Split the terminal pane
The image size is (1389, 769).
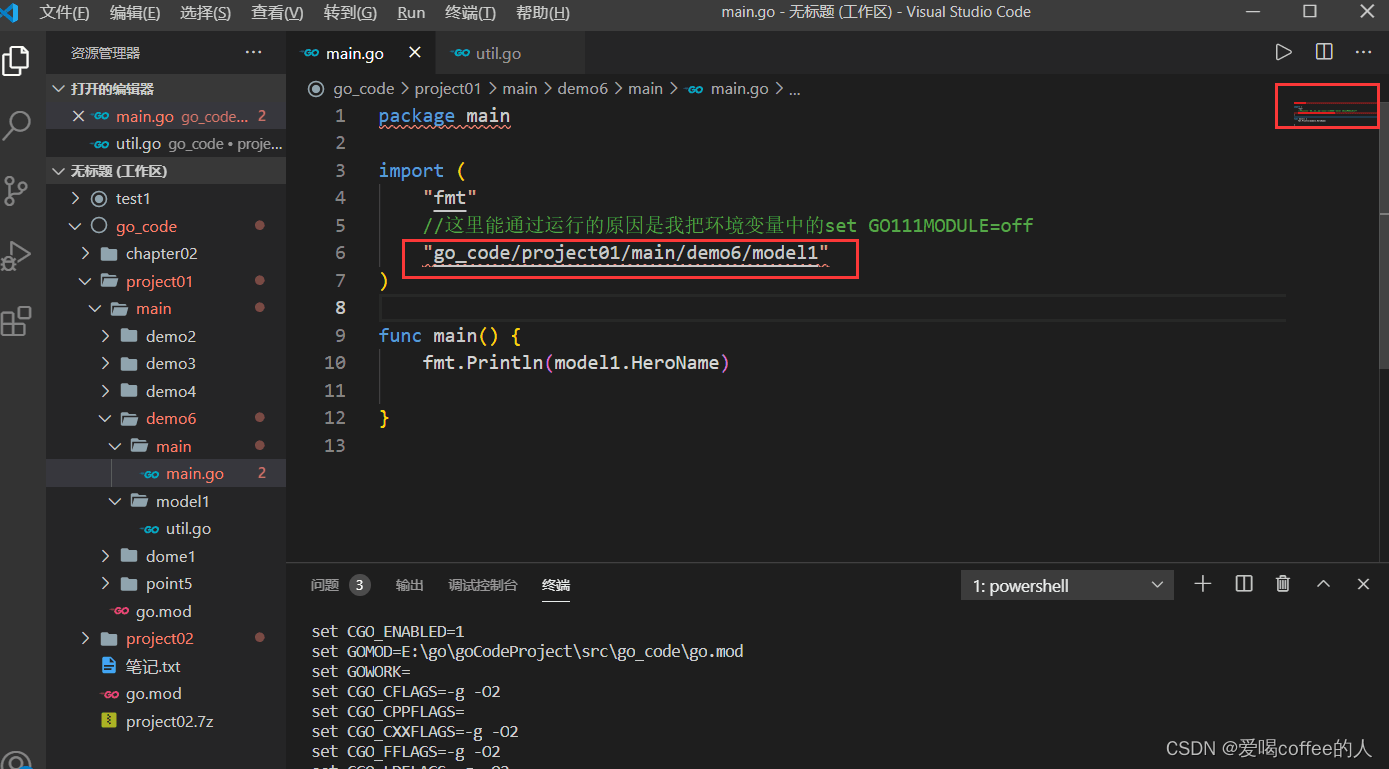(x=1244, y=584)
